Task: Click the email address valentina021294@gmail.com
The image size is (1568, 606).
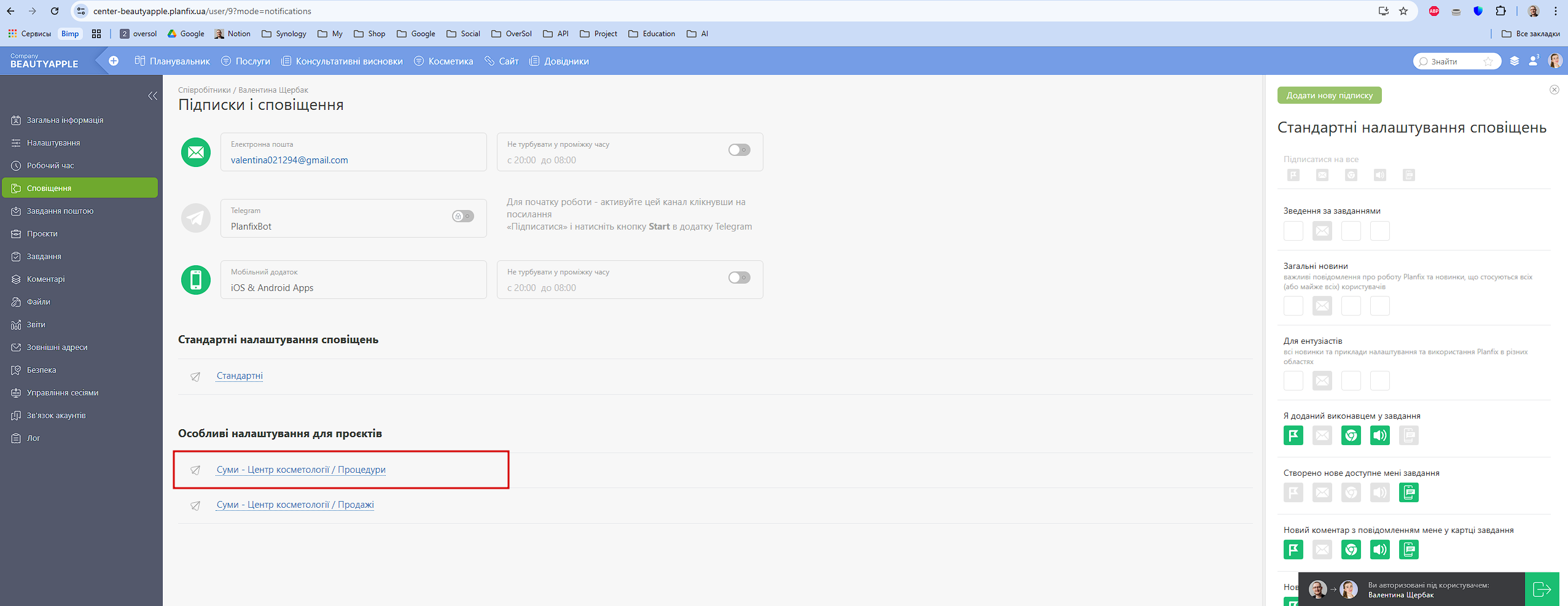Action: click(x=289, y=160)
